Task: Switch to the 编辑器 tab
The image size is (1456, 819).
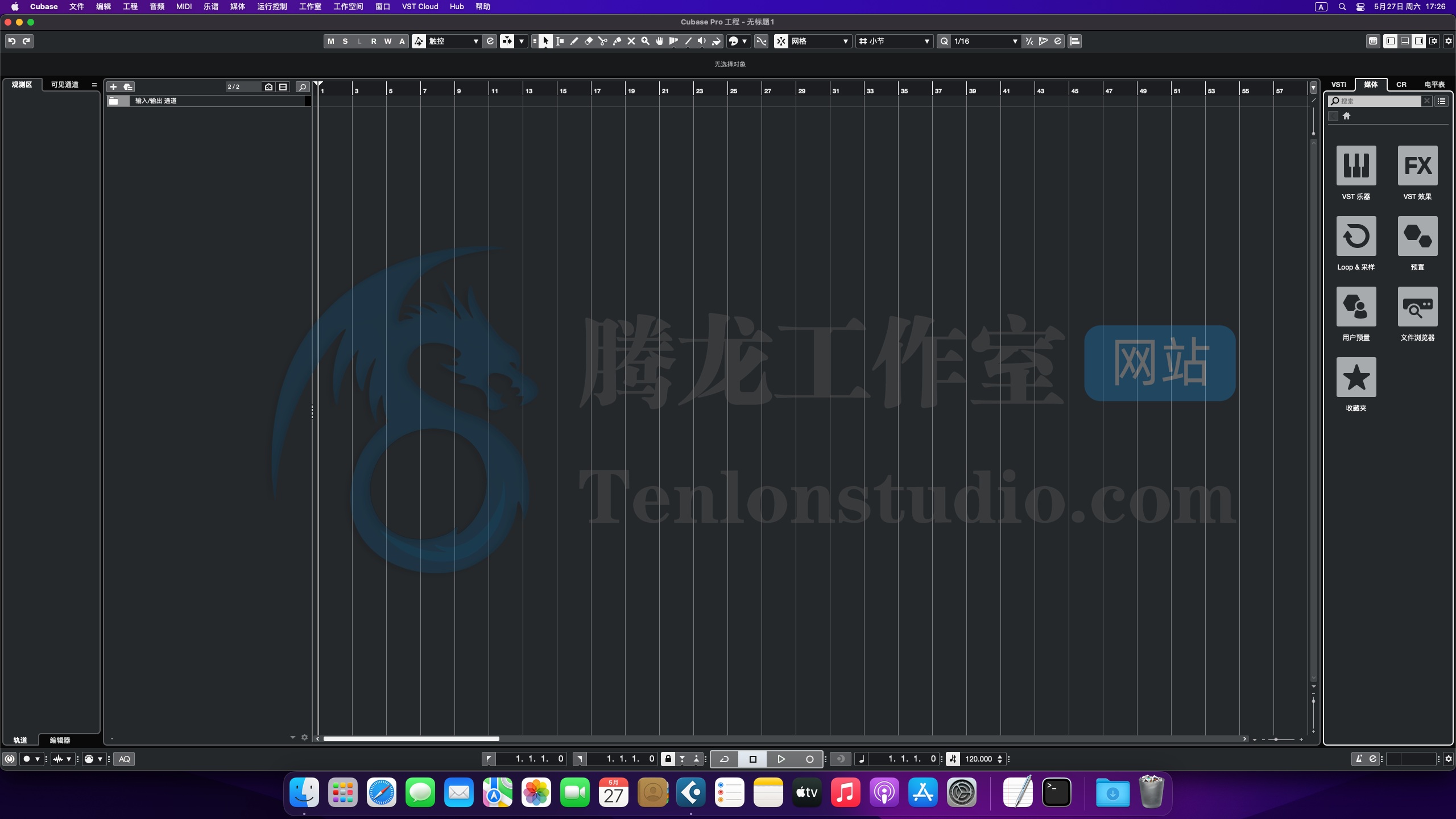Action: click(x=60, y=740)
